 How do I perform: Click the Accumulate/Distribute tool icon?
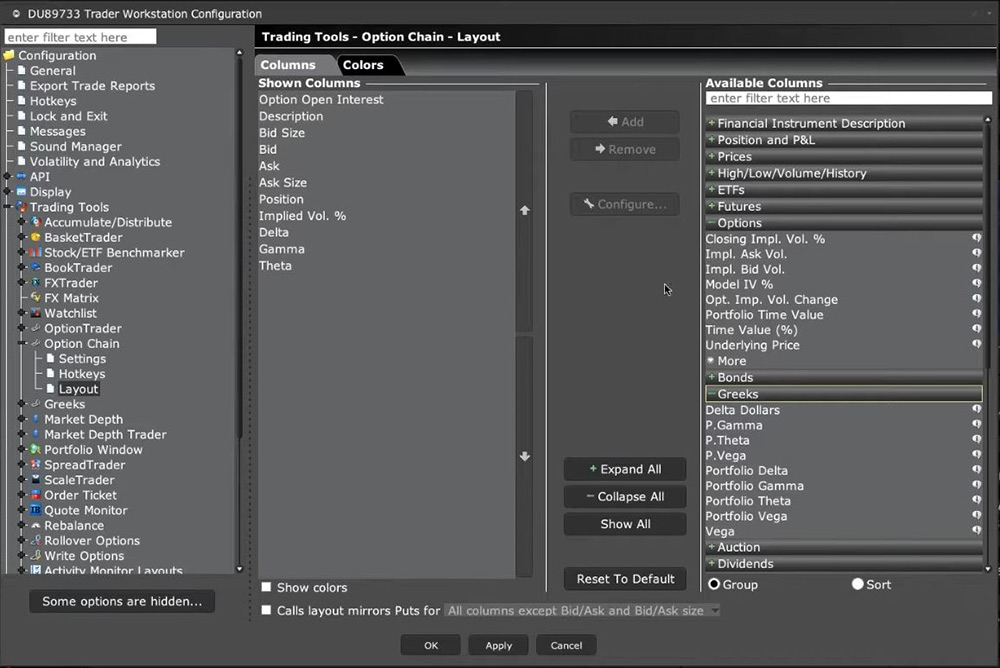point(36,222)
